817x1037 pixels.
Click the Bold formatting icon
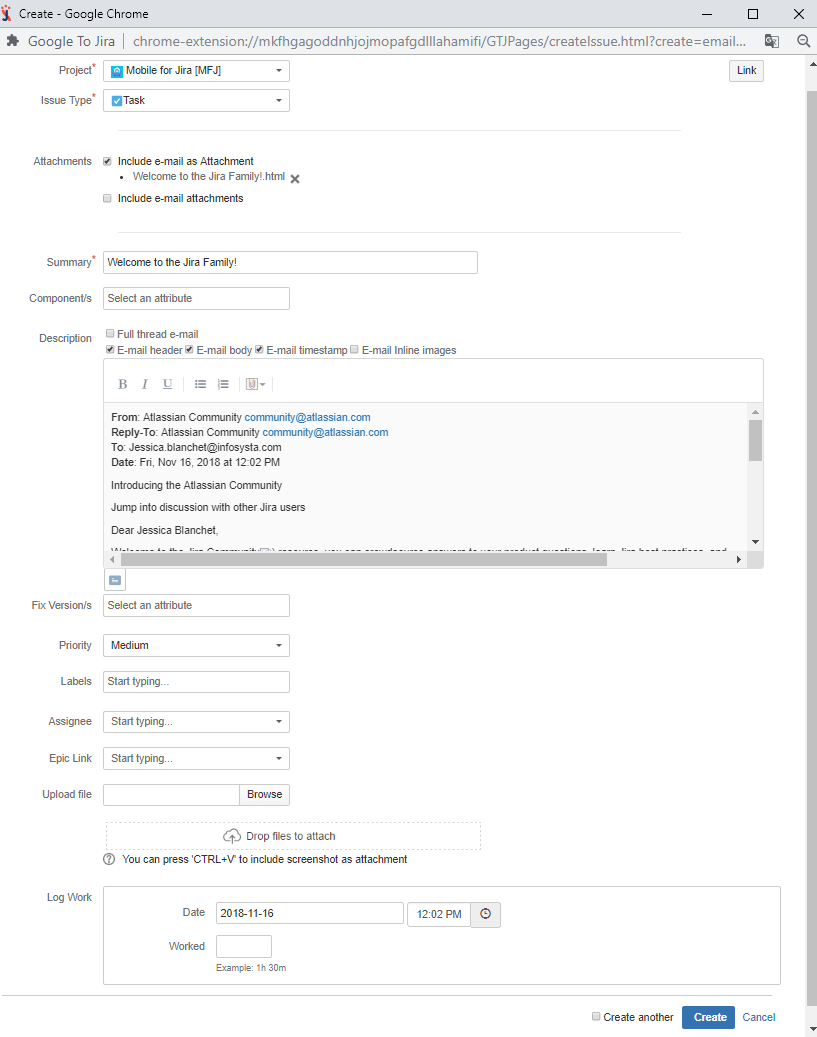(x=123, y=384)
